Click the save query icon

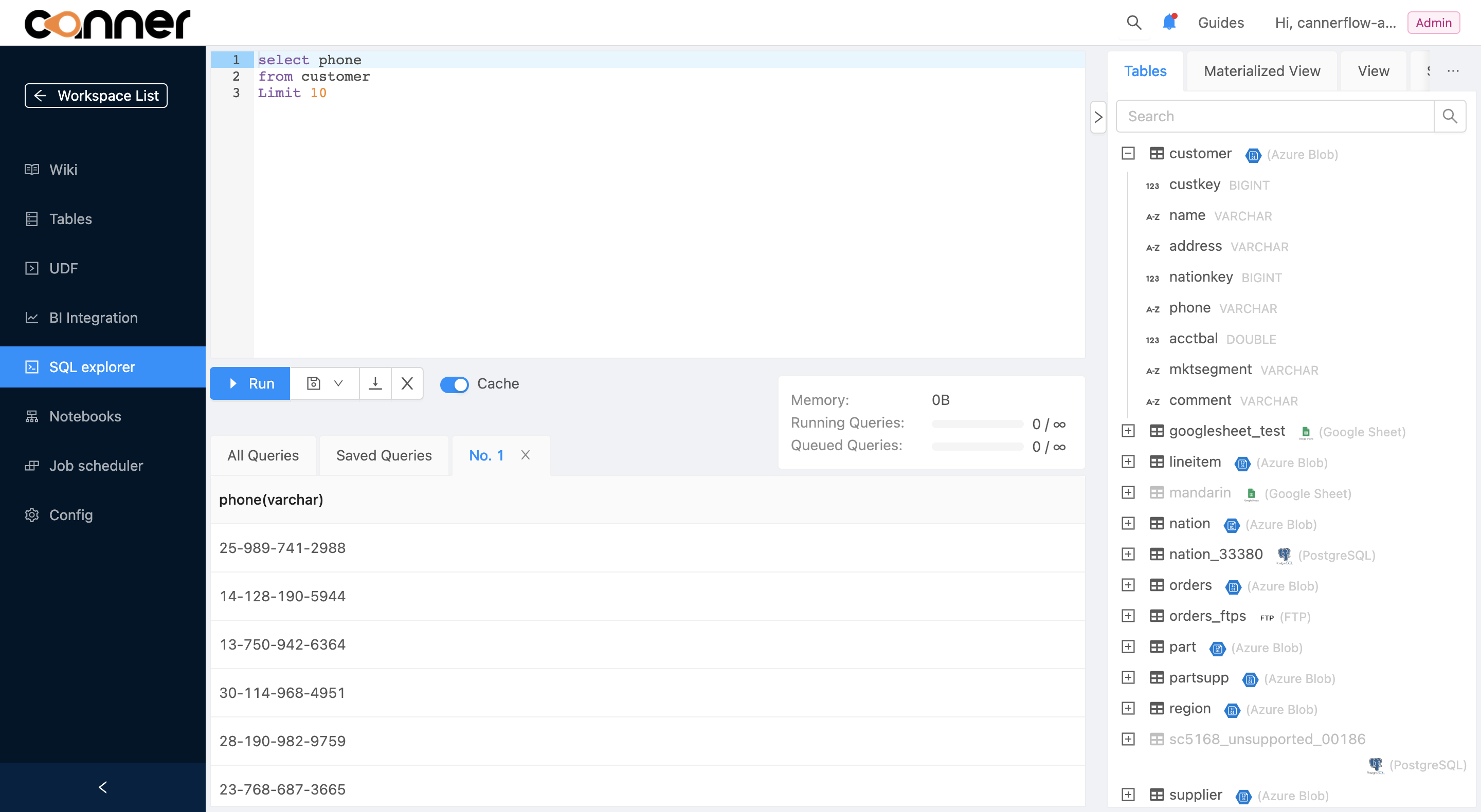tap(313, 383)
